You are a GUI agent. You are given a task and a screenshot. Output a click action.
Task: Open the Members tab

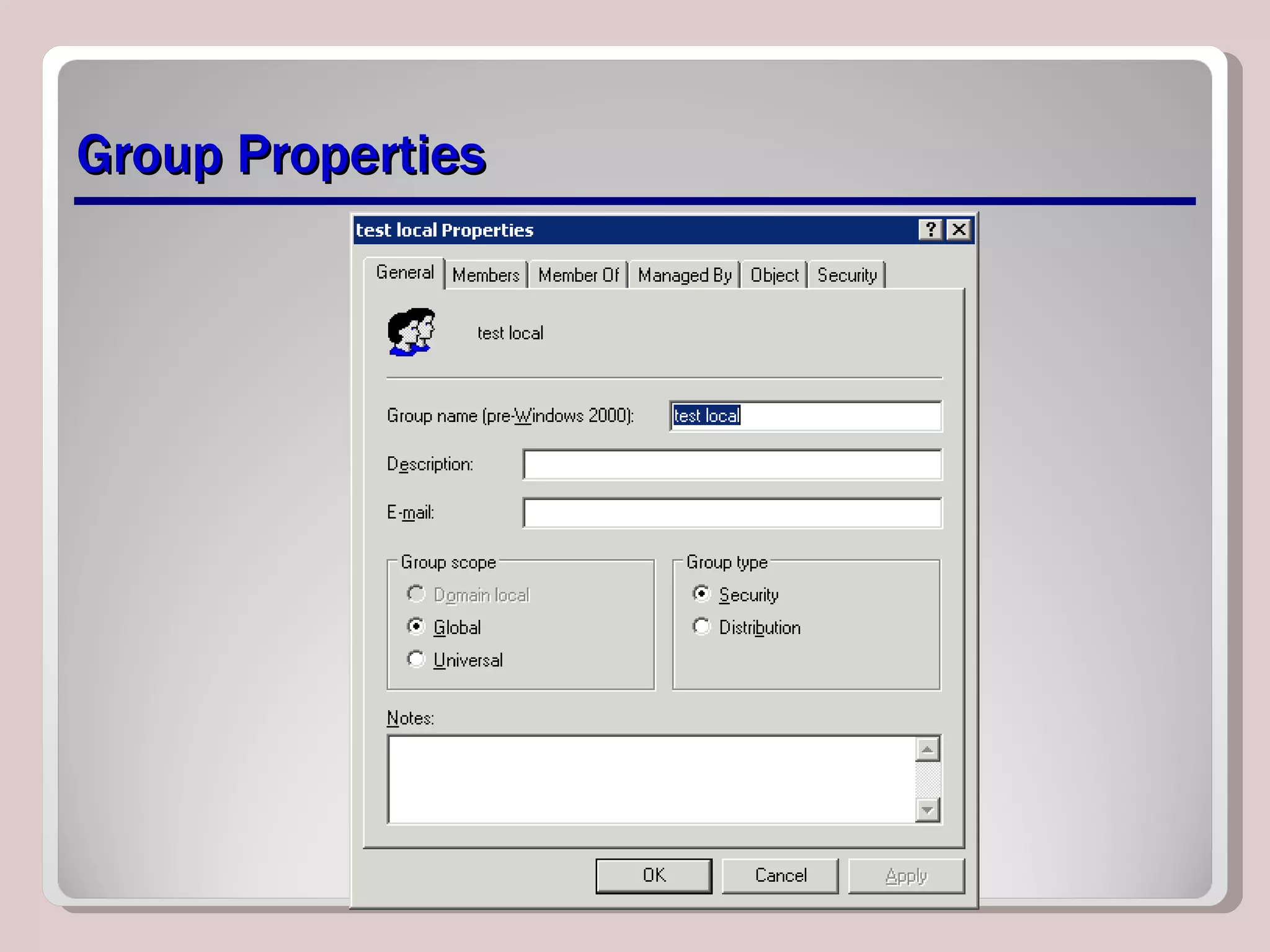coord(486,275)
